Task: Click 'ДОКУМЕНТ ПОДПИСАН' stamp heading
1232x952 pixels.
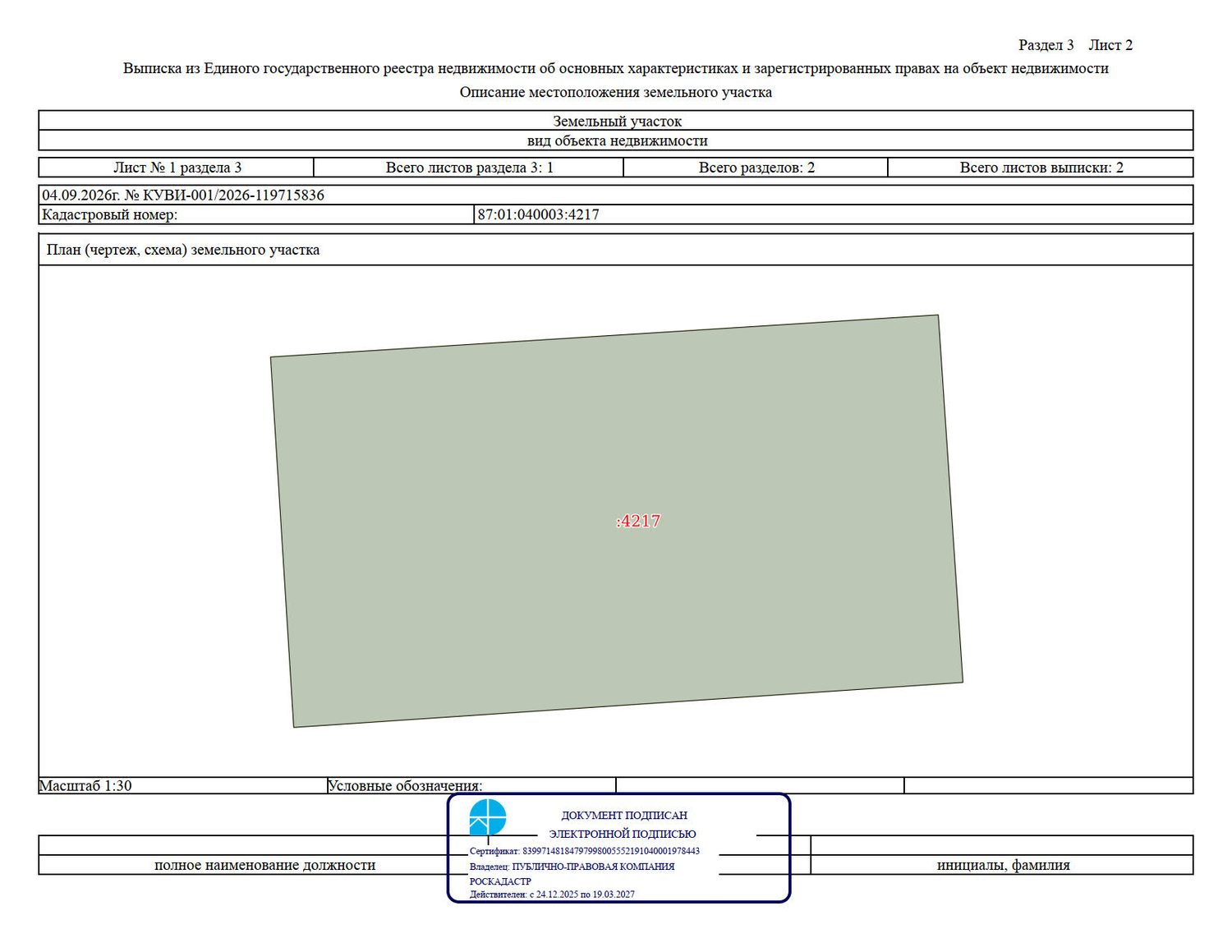Action: [624, 816]
